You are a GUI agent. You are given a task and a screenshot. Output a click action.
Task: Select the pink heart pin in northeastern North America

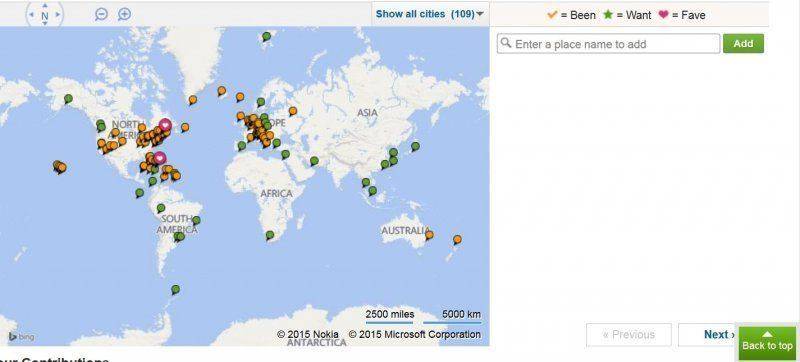[165, 124]
